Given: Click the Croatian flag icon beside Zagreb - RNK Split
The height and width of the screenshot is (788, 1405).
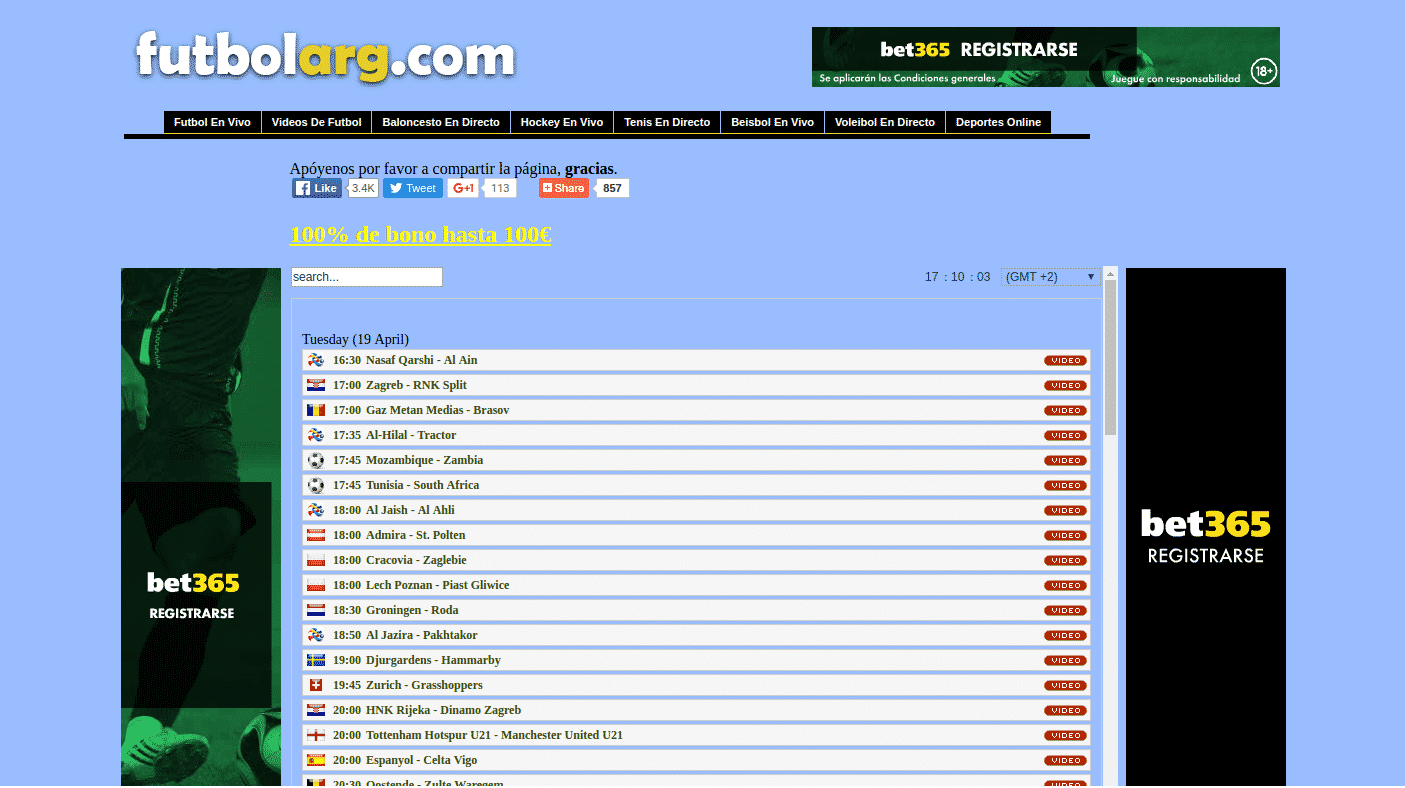Looking at the screenshot, I should click(316, 385).
